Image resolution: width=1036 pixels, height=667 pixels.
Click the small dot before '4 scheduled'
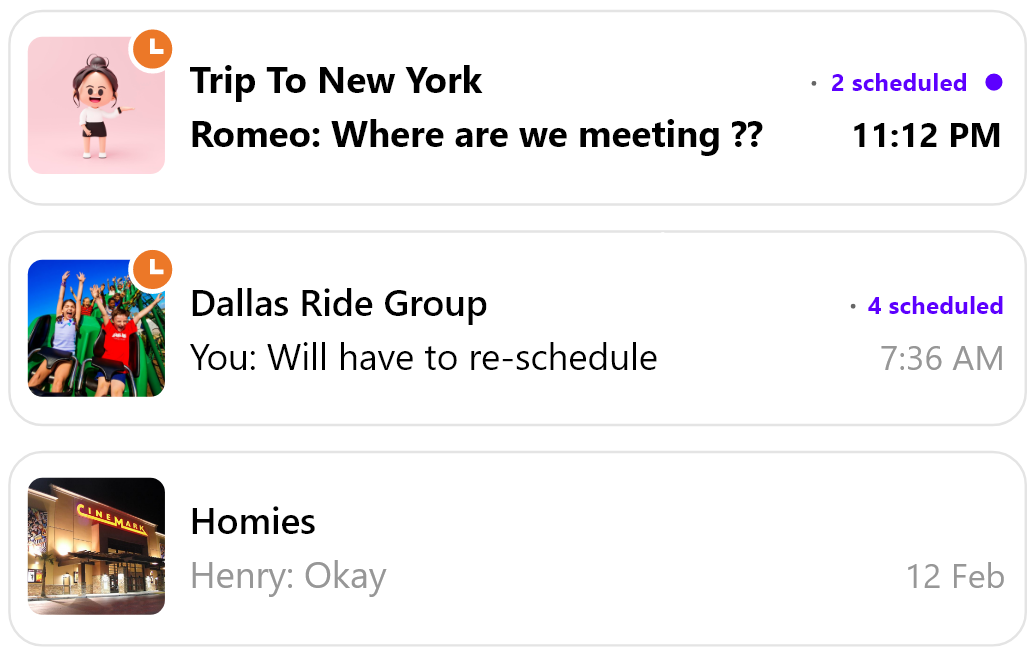[853, 306]
